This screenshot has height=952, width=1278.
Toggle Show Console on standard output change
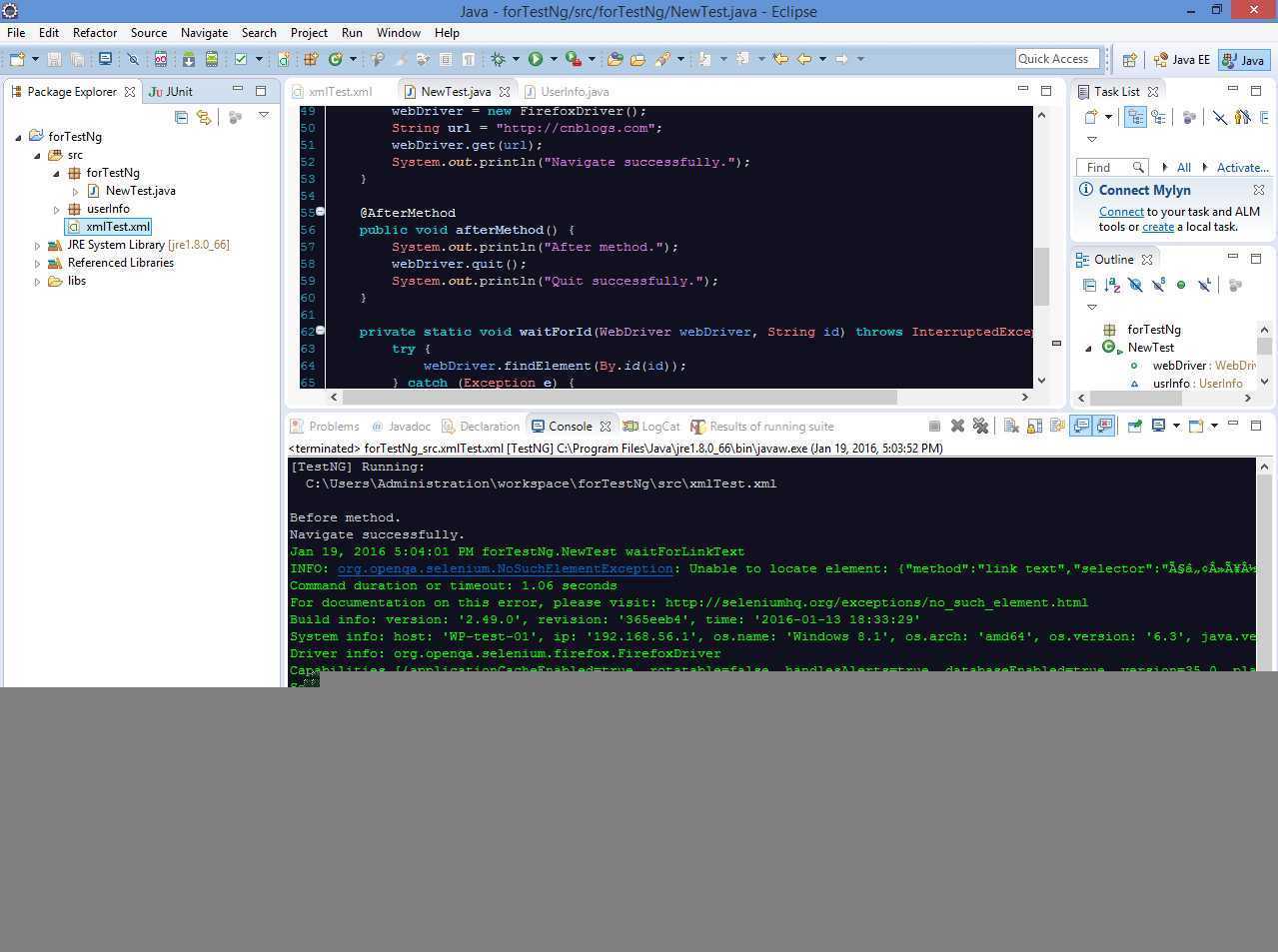coord(1081,426)
